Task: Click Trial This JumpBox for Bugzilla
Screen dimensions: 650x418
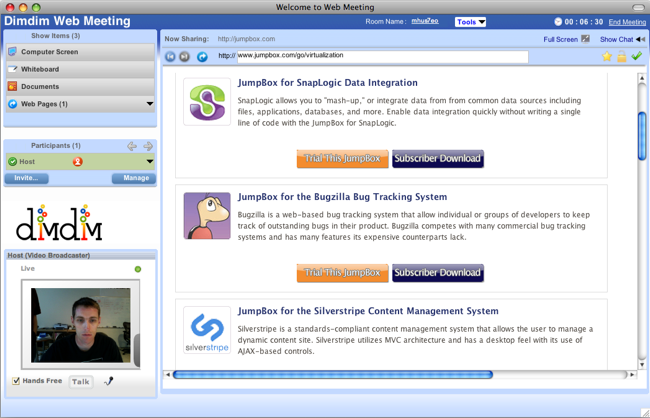Action: click(x=342, y=273)
